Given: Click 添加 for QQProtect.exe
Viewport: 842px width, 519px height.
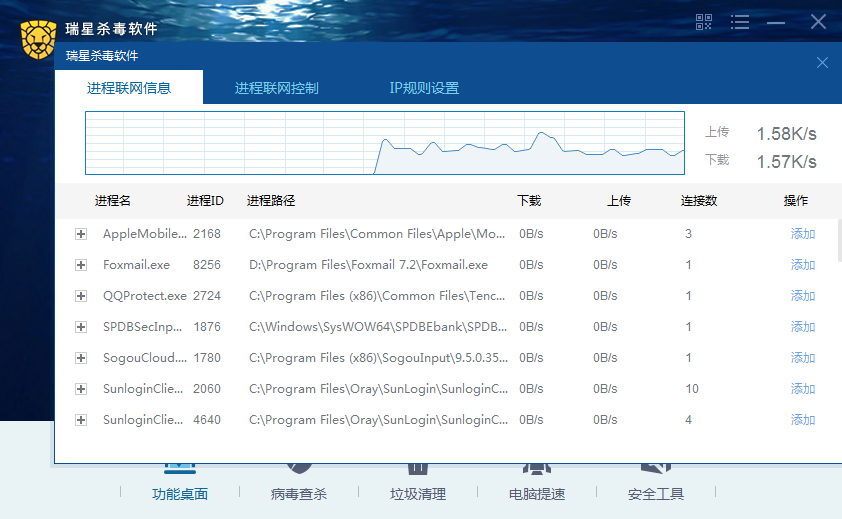Looking at the screenshot, I should pyautogui.click(x=803, y=296).
